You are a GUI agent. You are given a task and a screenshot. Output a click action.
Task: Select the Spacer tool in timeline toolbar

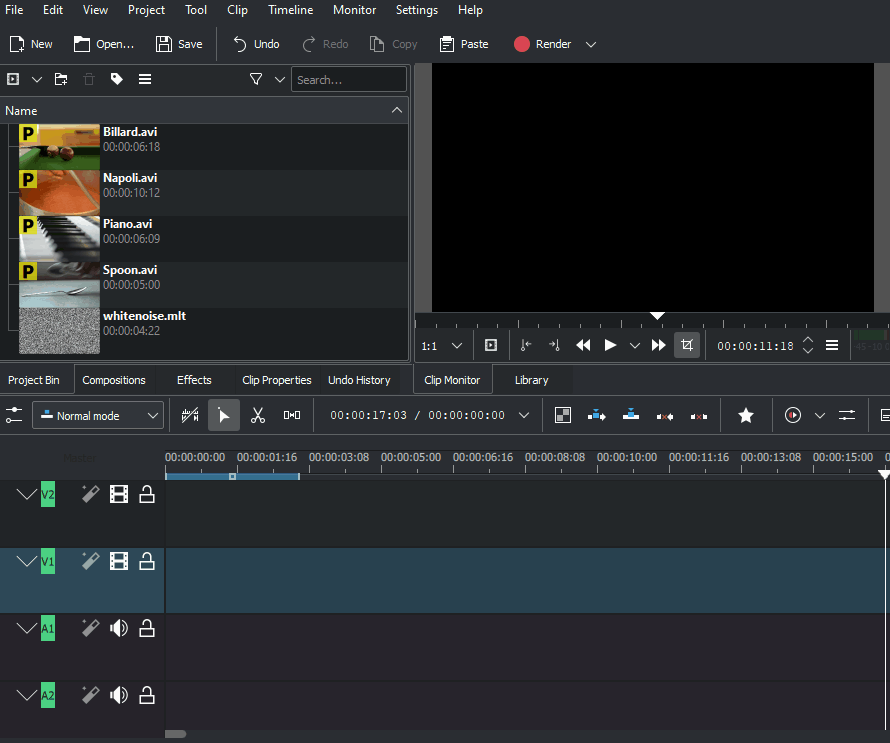(292, 415)
